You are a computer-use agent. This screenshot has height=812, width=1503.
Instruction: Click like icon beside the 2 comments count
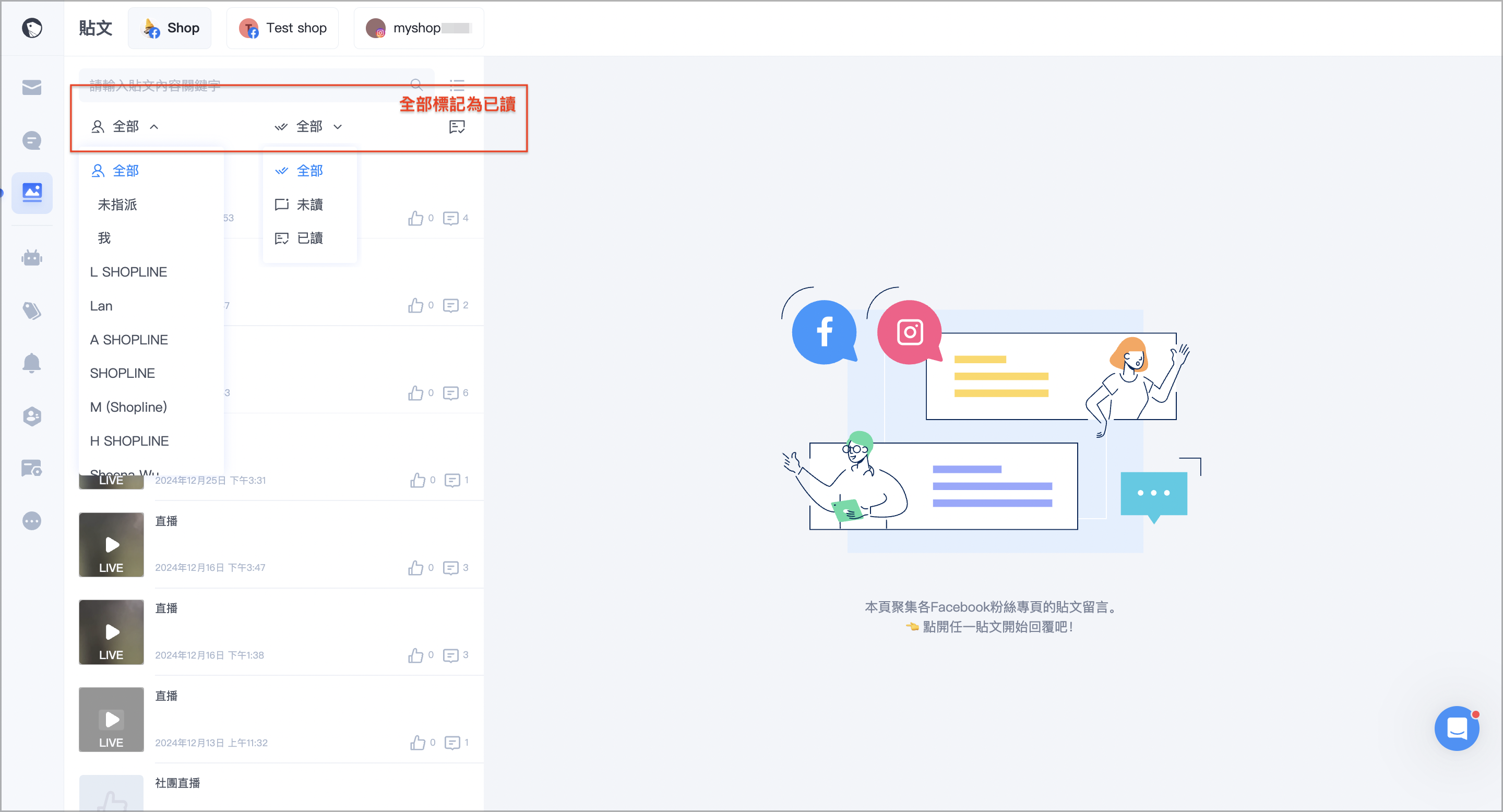pyautogui.click(x=415, y=305)
